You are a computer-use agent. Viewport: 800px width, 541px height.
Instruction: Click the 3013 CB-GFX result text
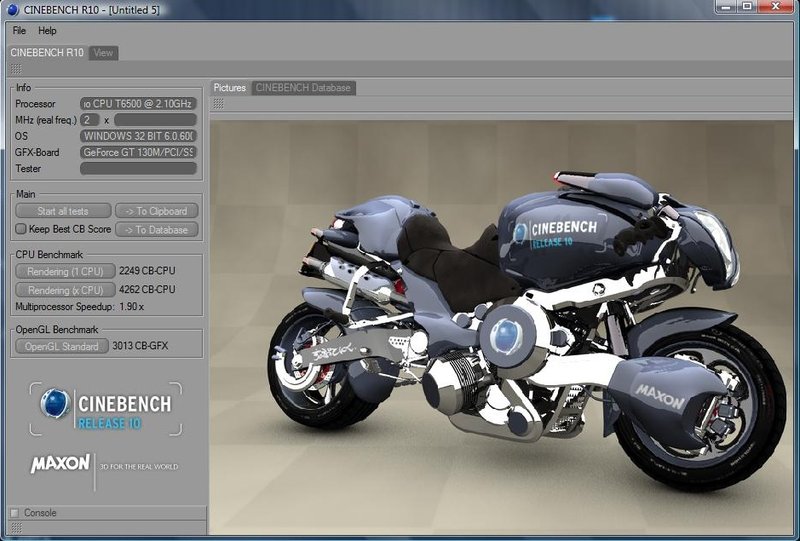click(140, 346)
